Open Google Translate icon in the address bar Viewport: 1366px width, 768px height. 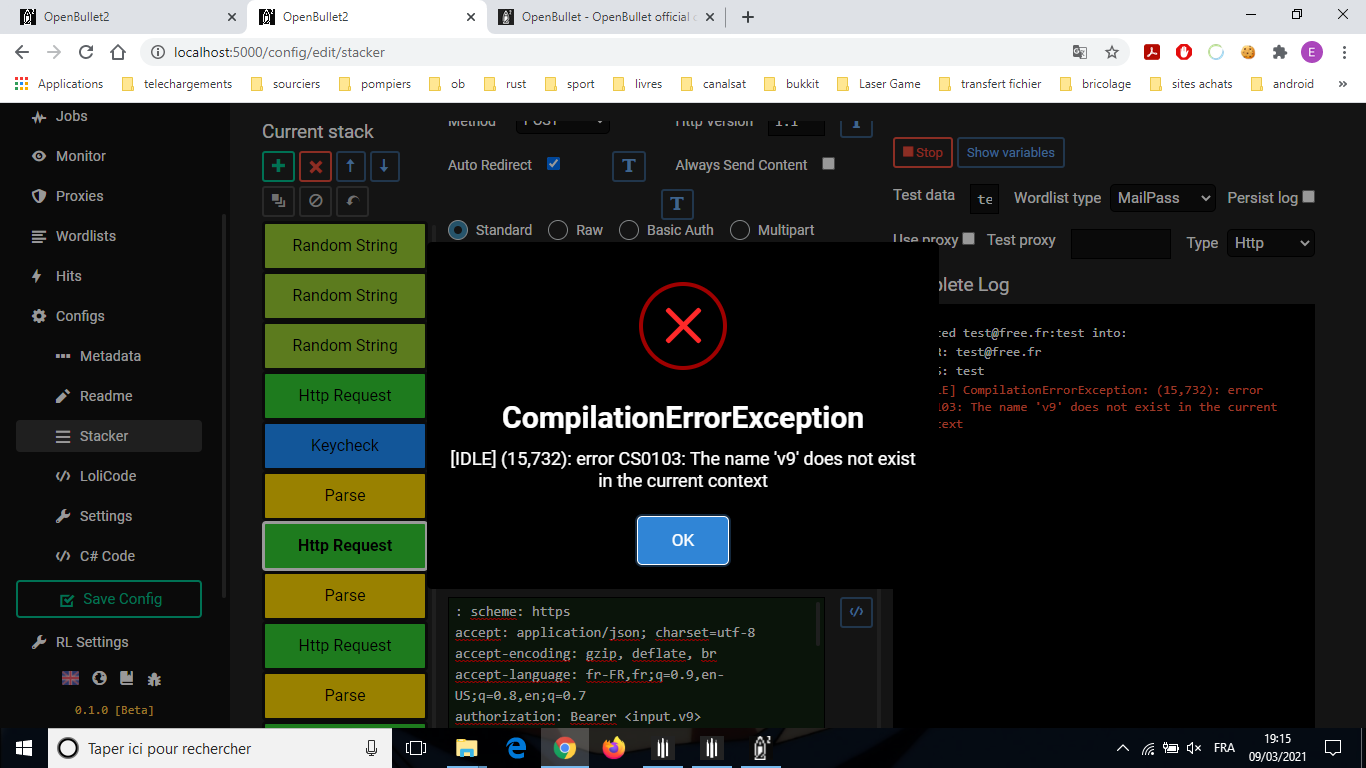click(1080, 52)
